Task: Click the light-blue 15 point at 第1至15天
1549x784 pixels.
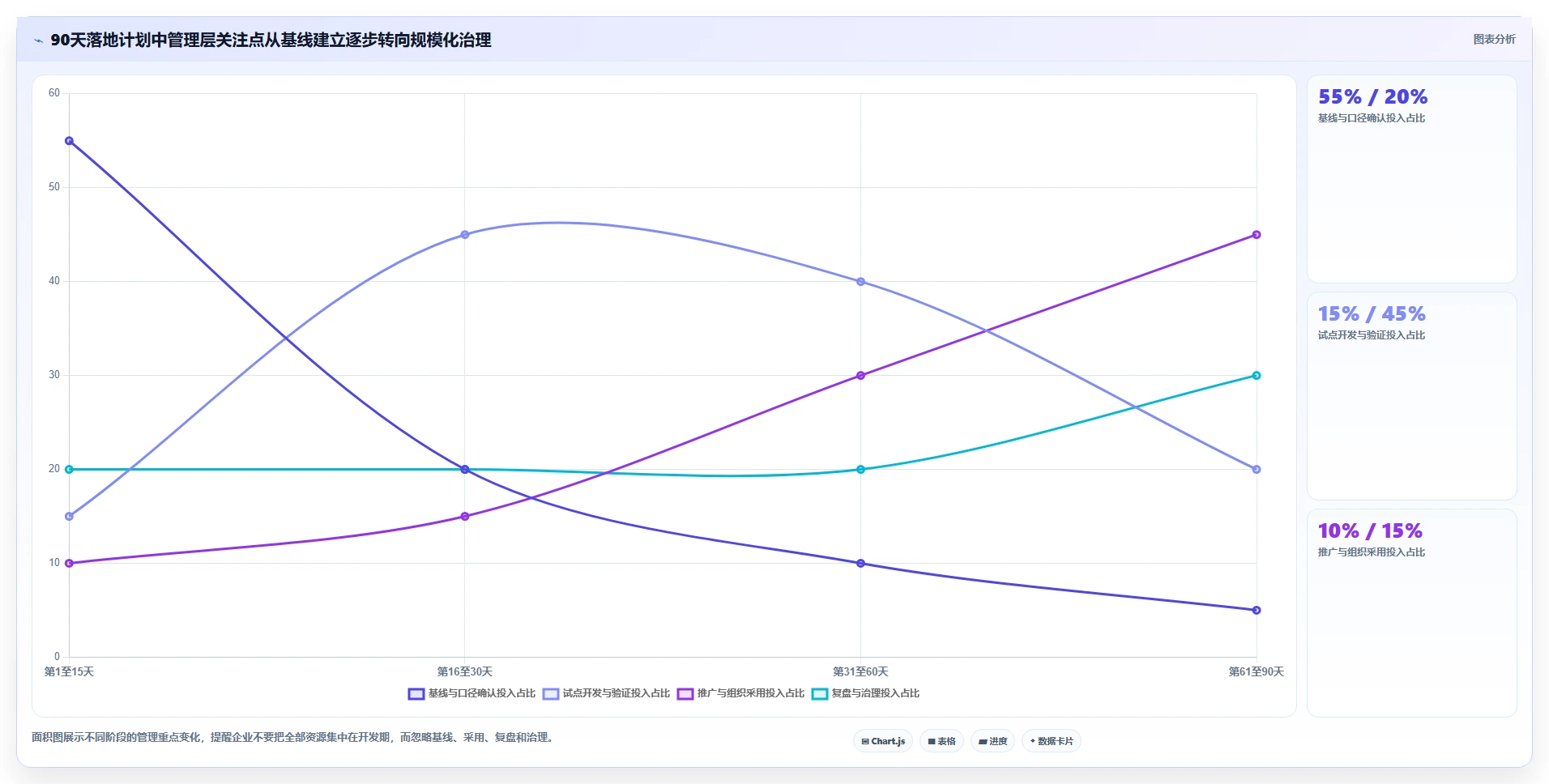Action: click(x=69, y=517)
